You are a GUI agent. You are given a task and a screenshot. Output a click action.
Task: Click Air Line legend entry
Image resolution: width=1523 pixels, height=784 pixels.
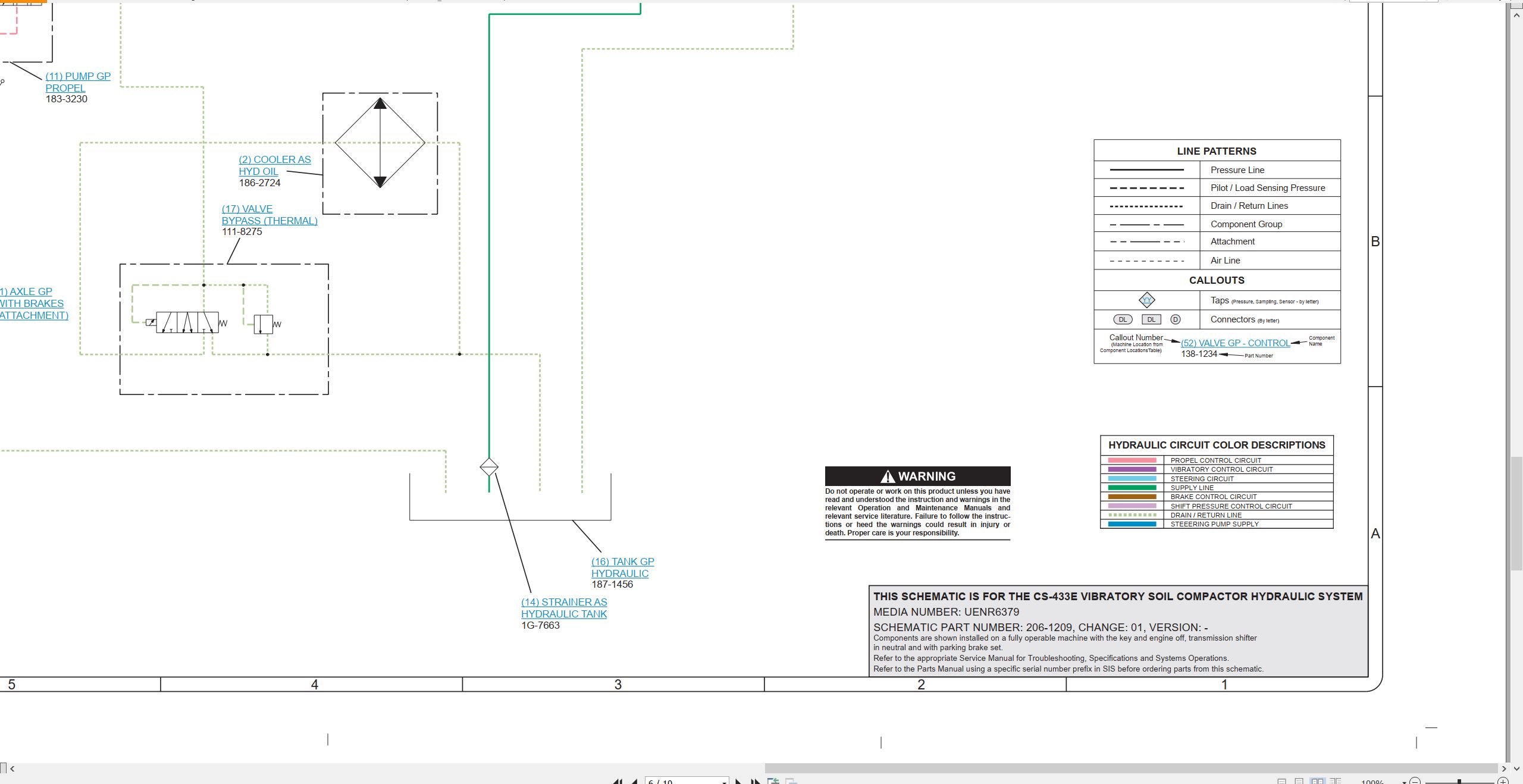(1217, 260)
